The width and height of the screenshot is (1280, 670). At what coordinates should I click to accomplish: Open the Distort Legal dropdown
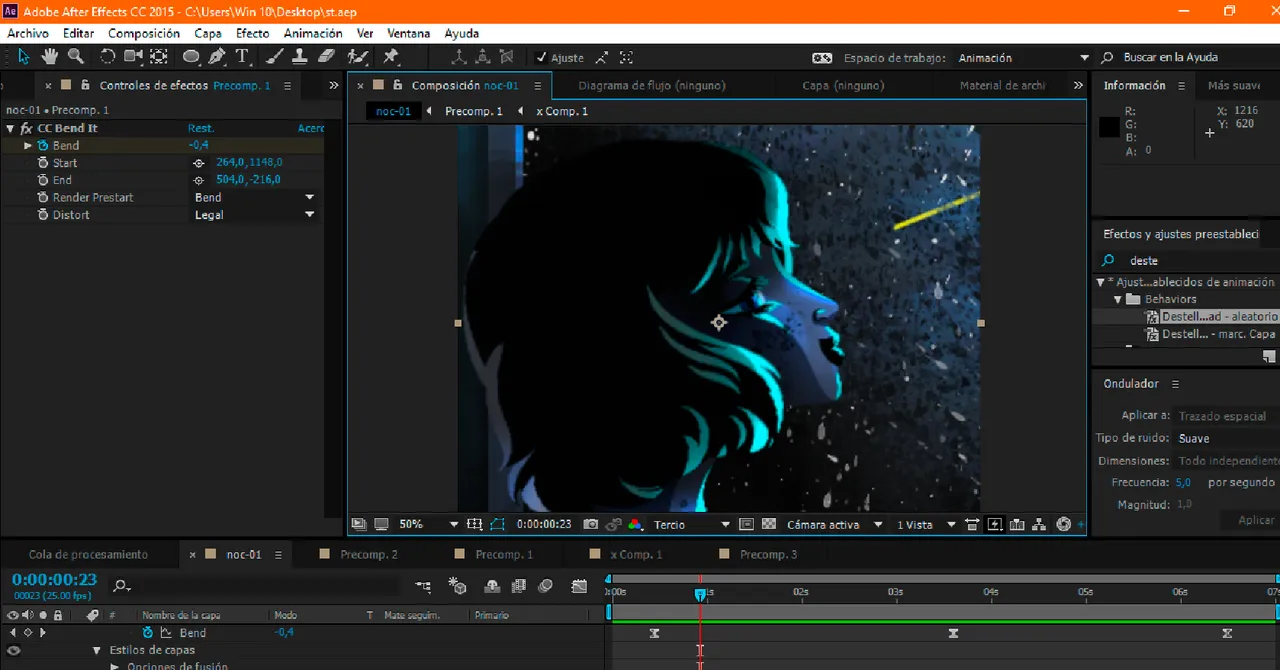click(254, 215)
